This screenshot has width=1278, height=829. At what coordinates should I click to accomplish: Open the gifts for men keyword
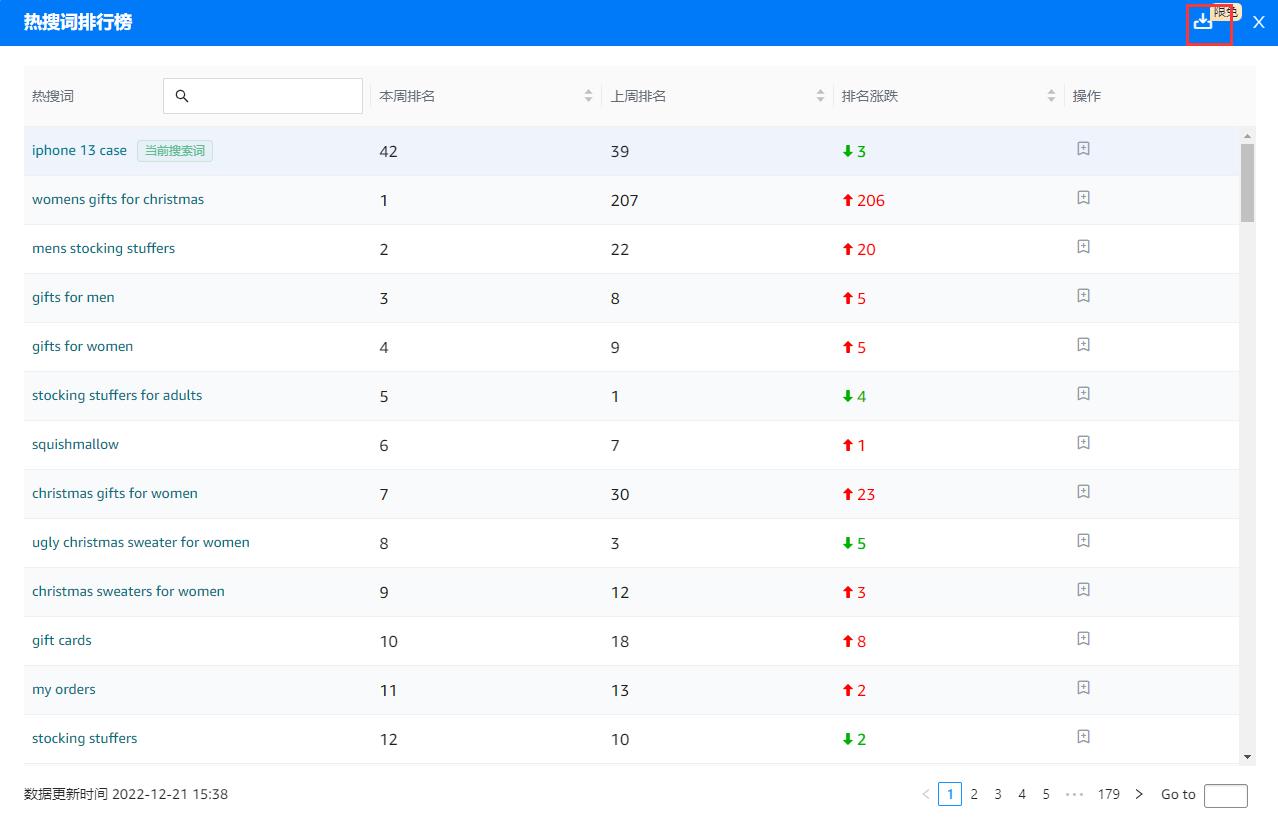73,298
